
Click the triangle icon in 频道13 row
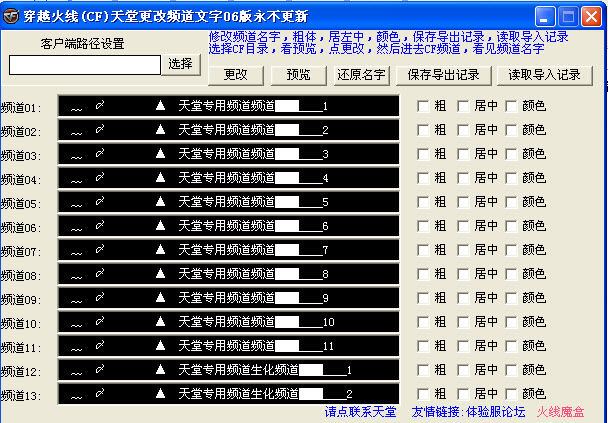point(161,394)
